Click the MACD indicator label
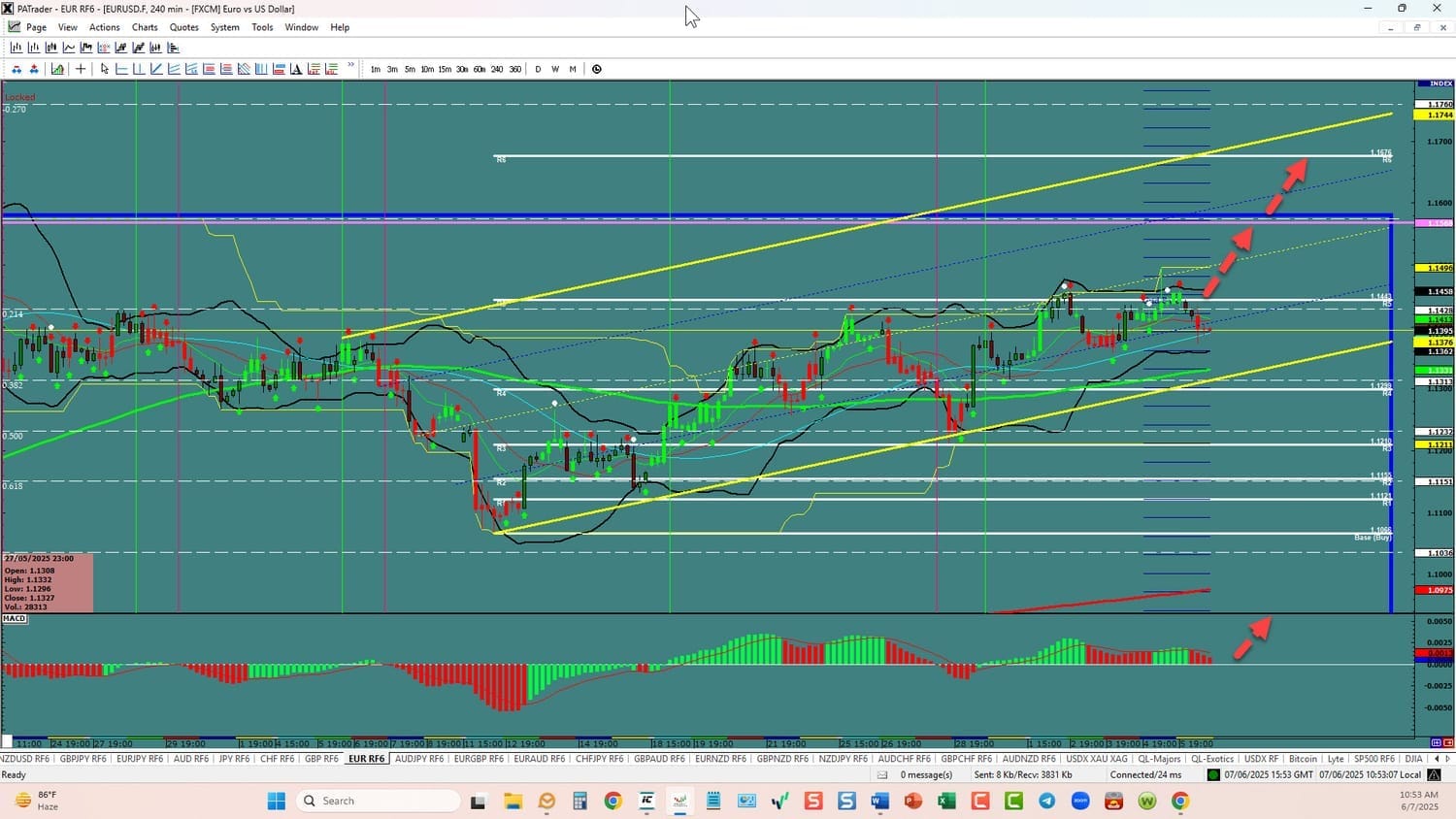Image resolution: width=1456 pixels, height=819 pixels. tap(15, 618)
